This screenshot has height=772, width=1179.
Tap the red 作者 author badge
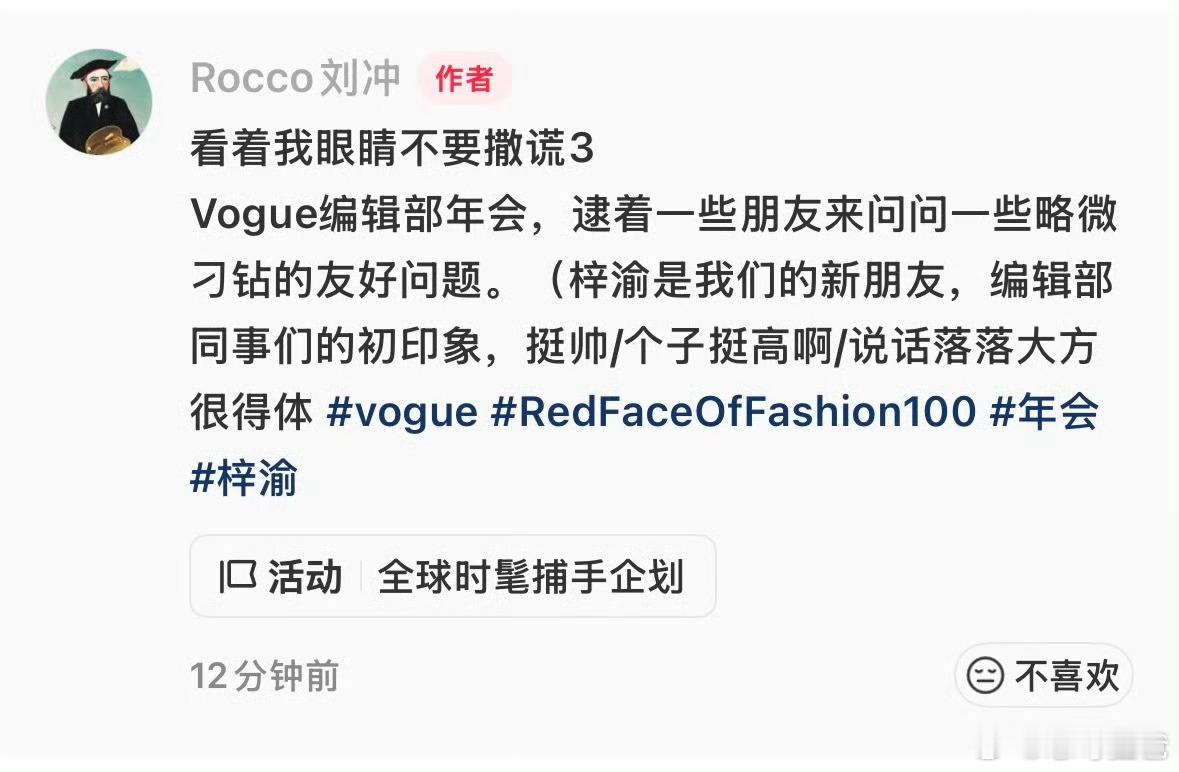tap(464, 78)
